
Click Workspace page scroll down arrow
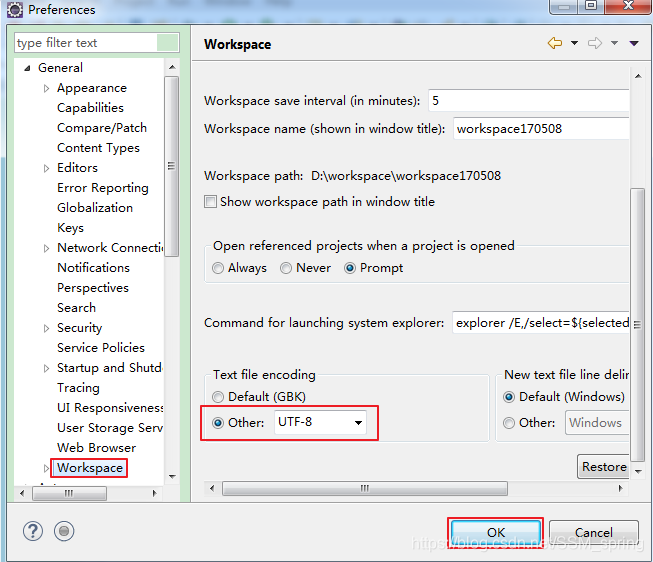point(638,471)
